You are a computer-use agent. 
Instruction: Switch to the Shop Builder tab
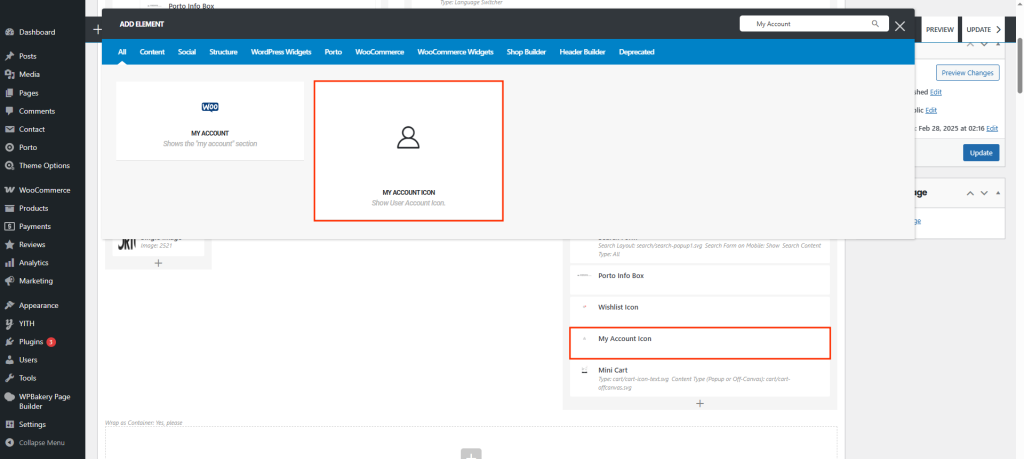[x=527, y=51]
